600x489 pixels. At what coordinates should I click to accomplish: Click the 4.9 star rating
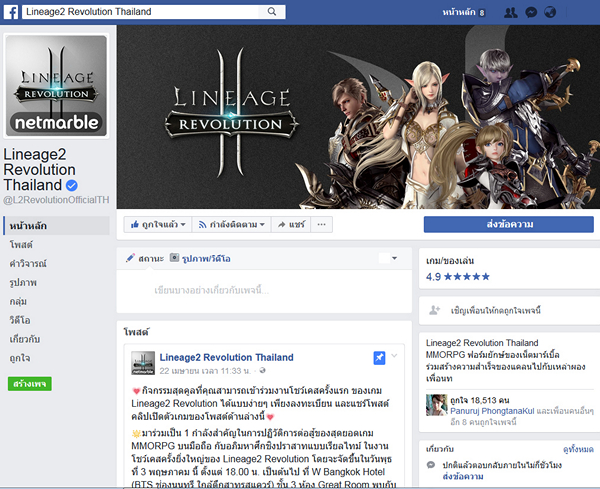(x=459, y=275)
